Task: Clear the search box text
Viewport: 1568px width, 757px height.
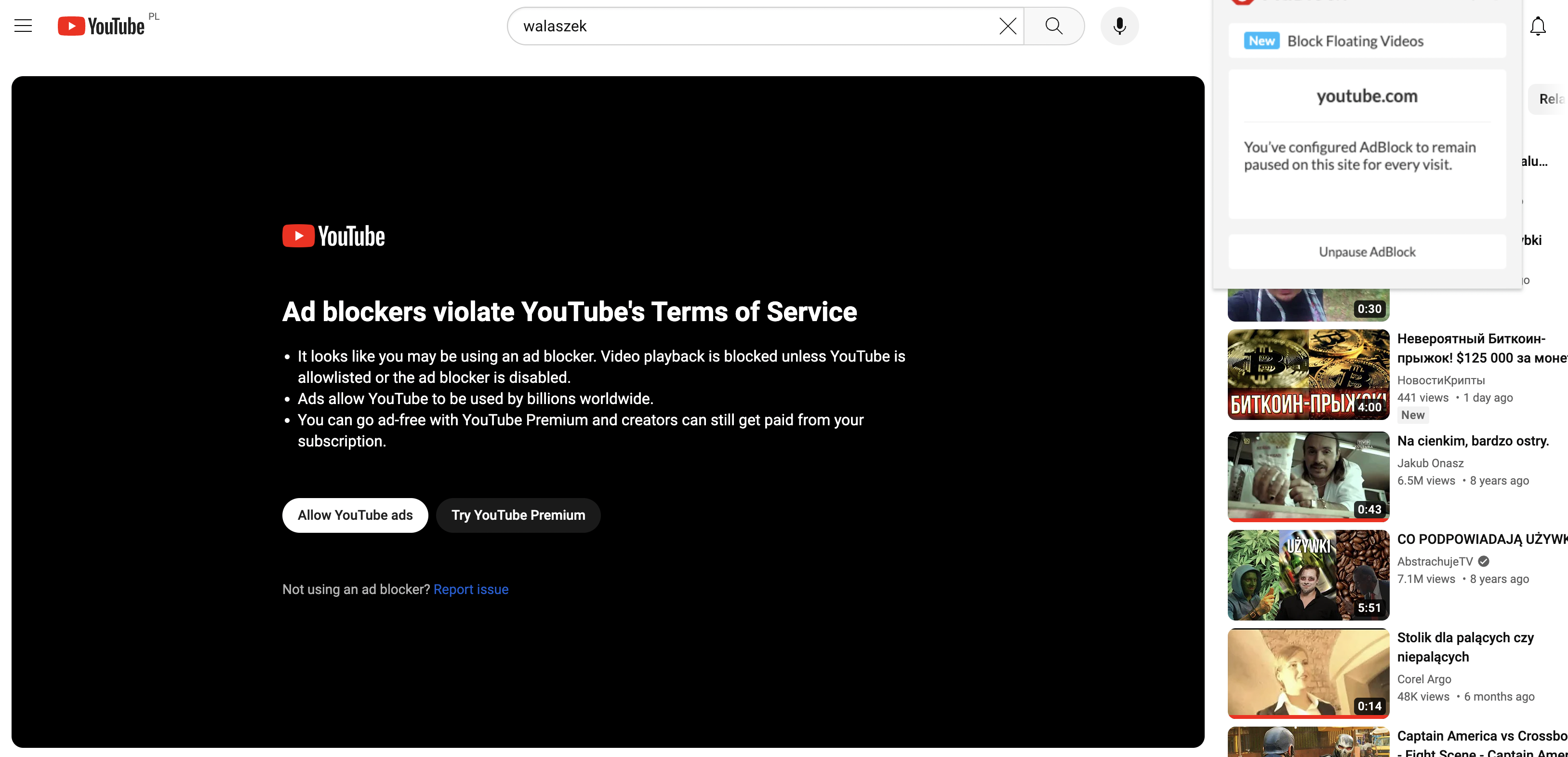Action: pyautogui.click(x=1008, y=26)
